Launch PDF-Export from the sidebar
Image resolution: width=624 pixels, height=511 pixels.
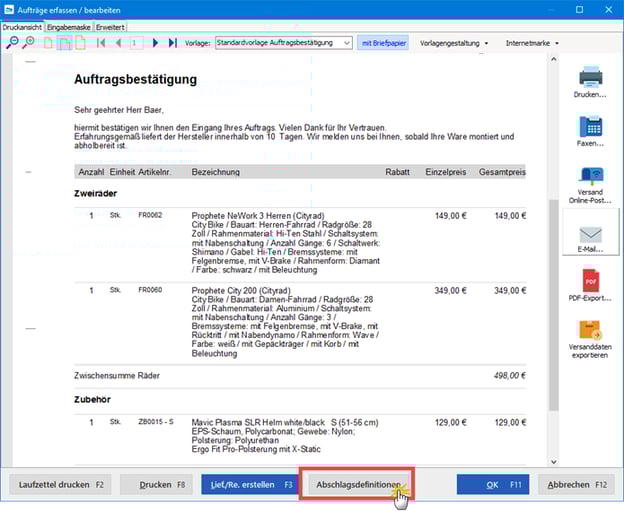(590, 285)
